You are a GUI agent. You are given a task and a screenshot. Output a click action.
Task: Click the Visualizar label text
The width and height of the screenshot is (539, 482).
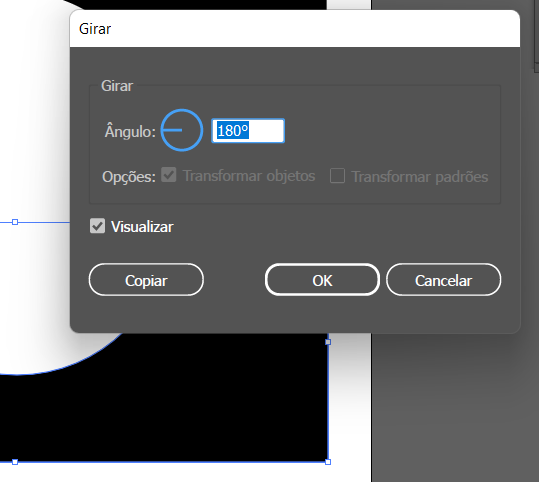[x=142, y=227]
